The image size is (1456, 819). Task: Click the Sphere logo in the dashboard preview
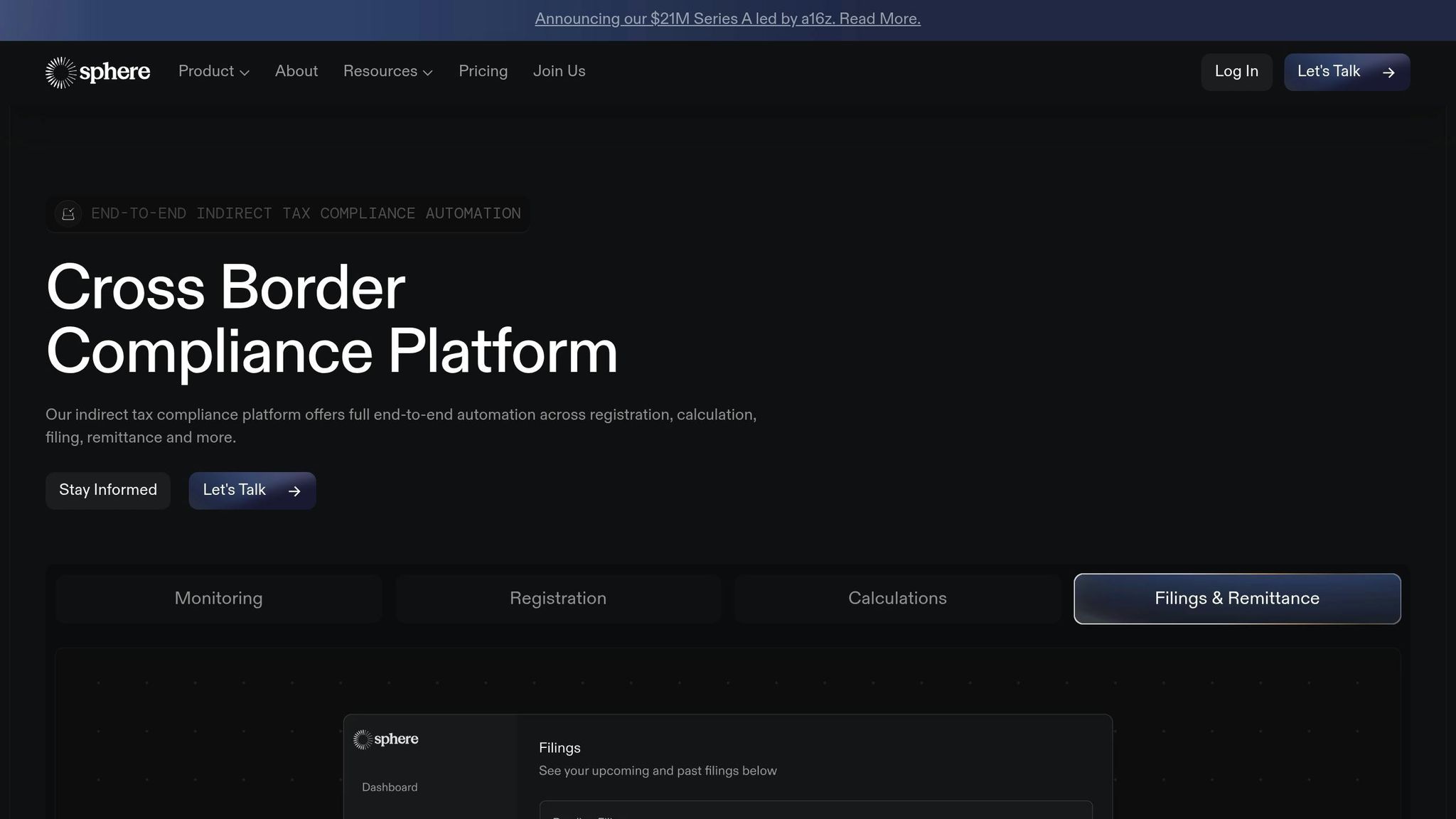pos(385,739)
